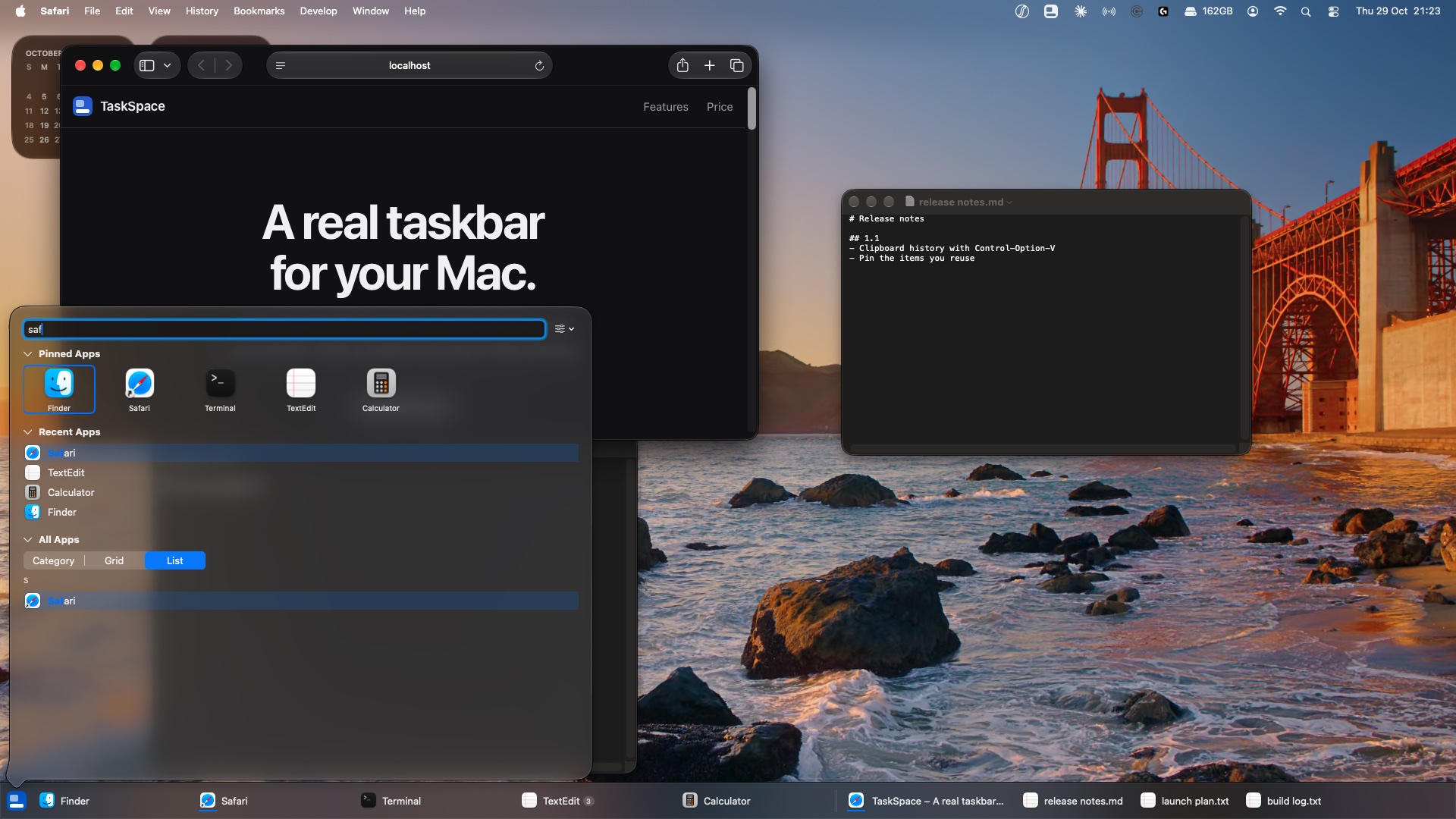1456x819 pixels.
Task: Open Safari from Pinned Apps
Action: (140, 390)
